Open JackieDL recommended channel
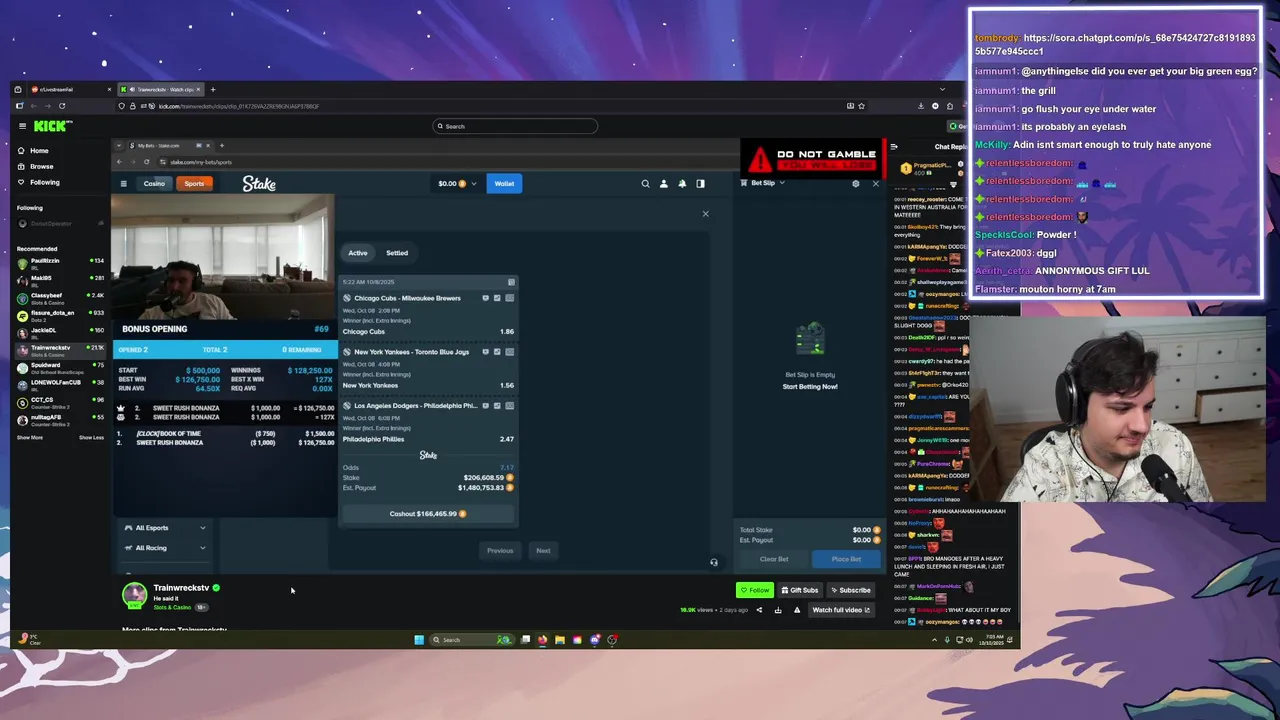The image size is (1280, 720). (60, 332)
